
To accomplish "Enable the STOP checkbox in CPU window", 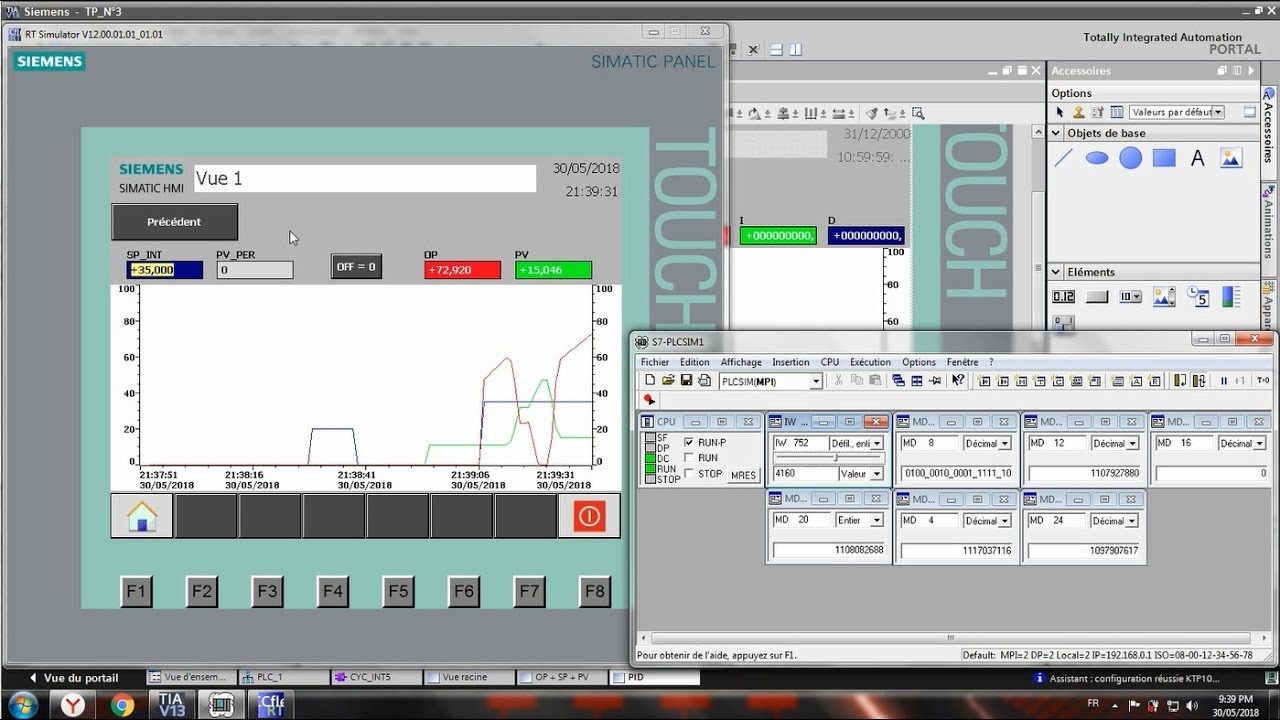I will point(689,474).
